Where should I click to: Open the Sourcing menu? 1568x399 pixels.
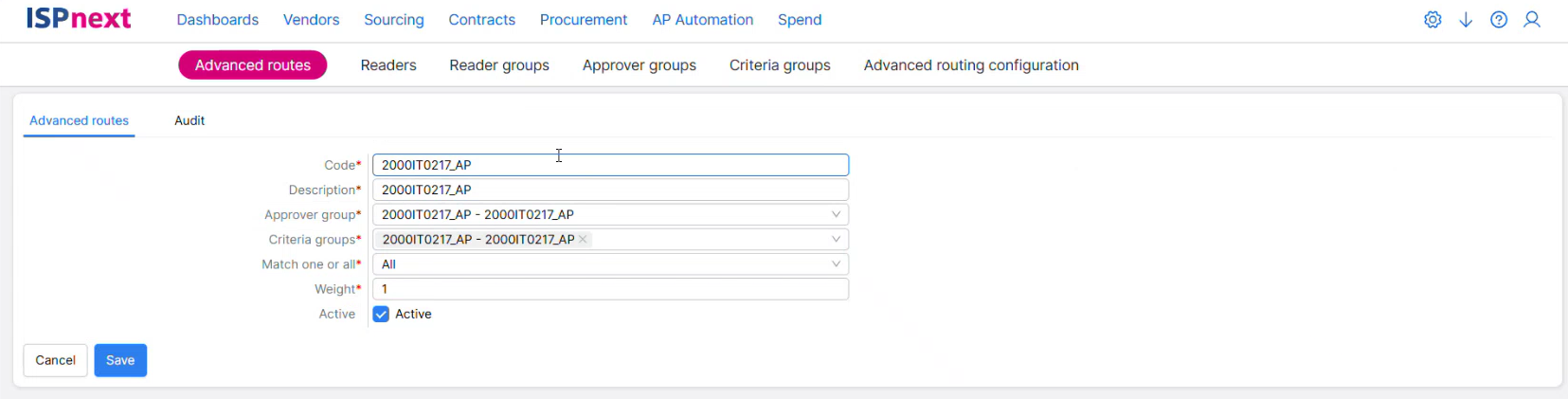pyautogui.click(x=394, y=20)
